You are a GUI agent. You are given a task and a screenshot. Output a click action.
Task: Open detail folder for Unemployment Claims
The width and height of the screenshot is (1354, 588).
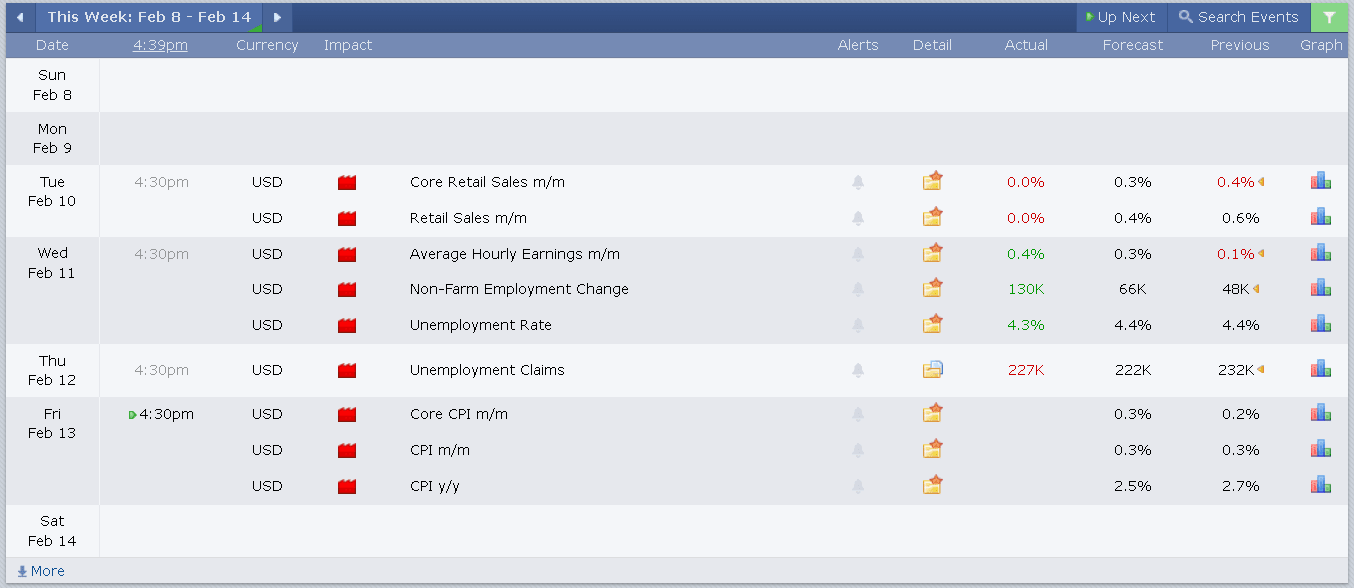point(932,370)
